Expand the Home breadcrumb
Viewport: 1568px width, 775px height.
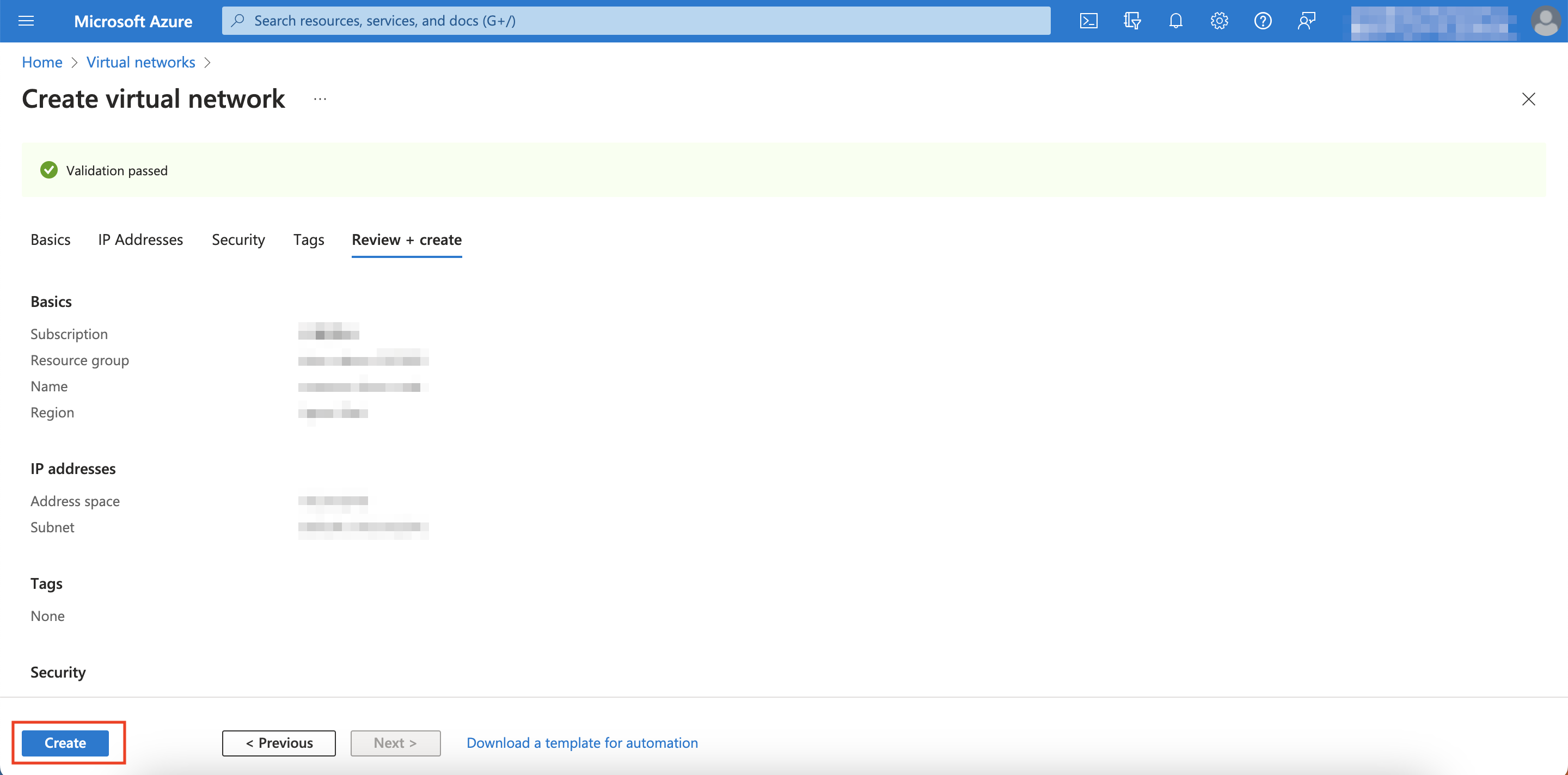(x=41, y=61)
